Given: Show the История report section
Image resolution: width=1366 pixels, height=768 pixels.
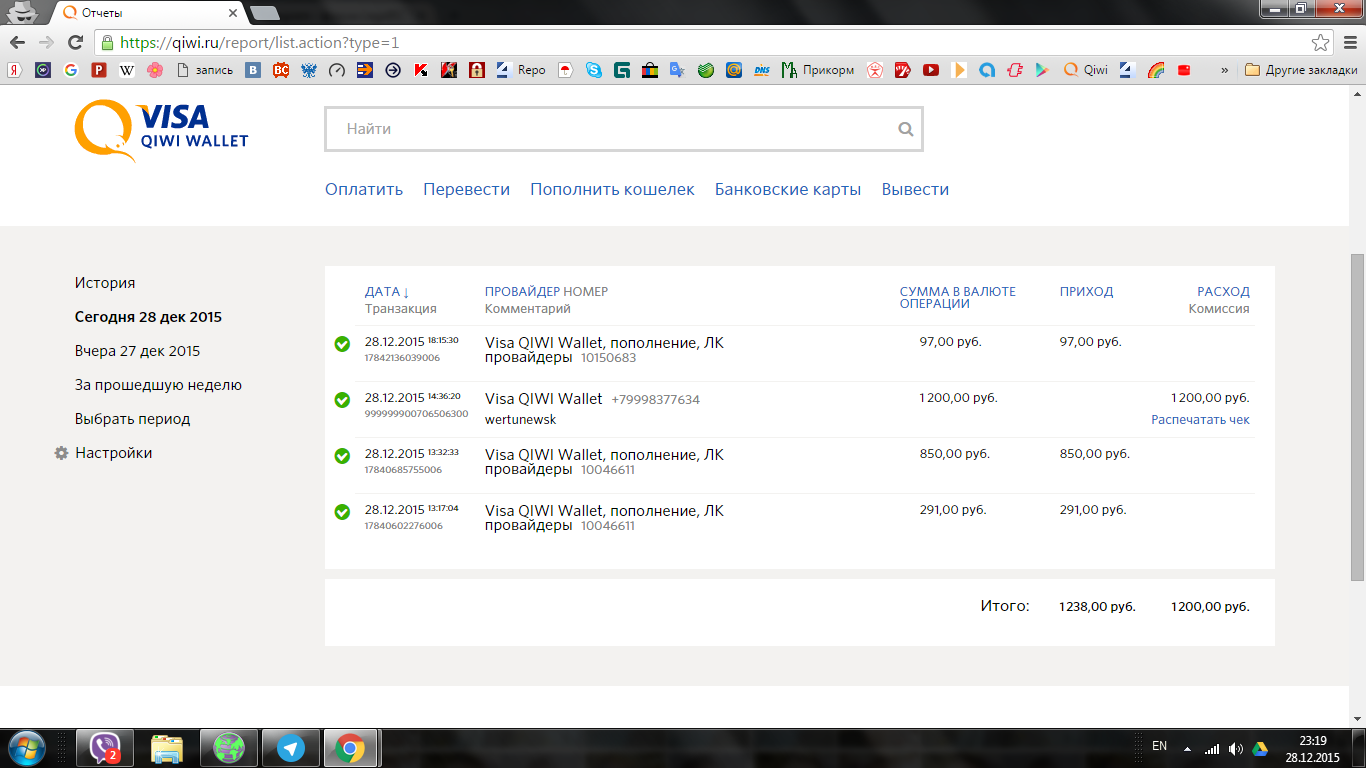Looking at the screenshot, I should [x=105, y=283].
